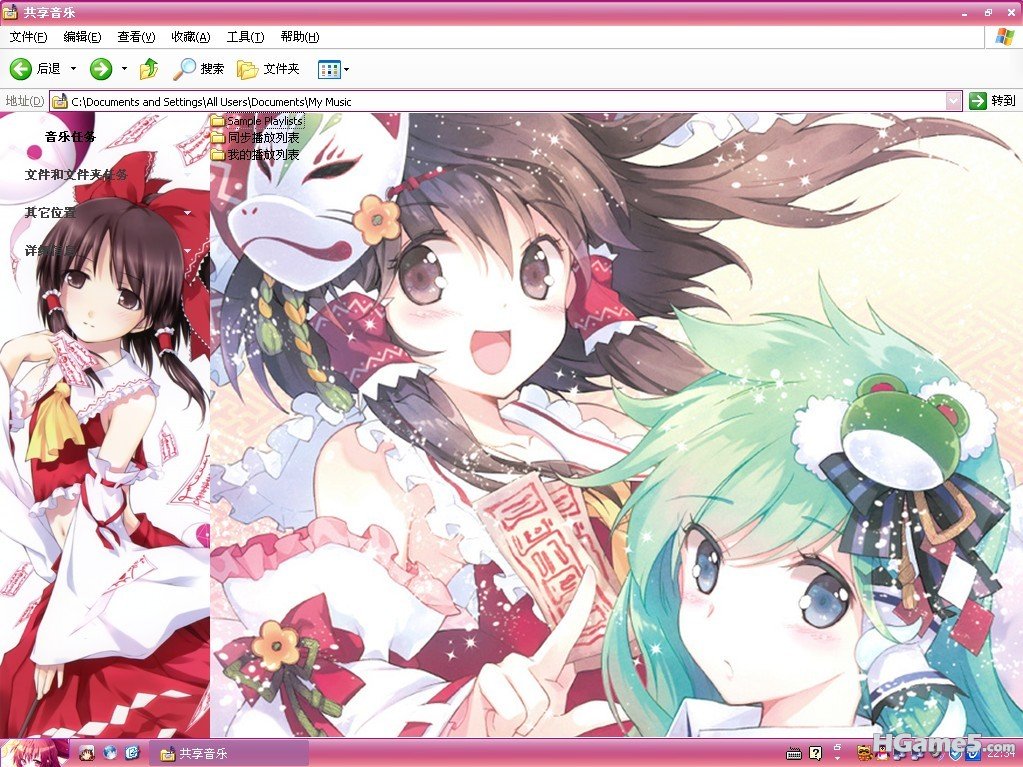This screenshot has width=1023, height=767.
Task: Restore the language bar small icon
Action: coord(838,746)
